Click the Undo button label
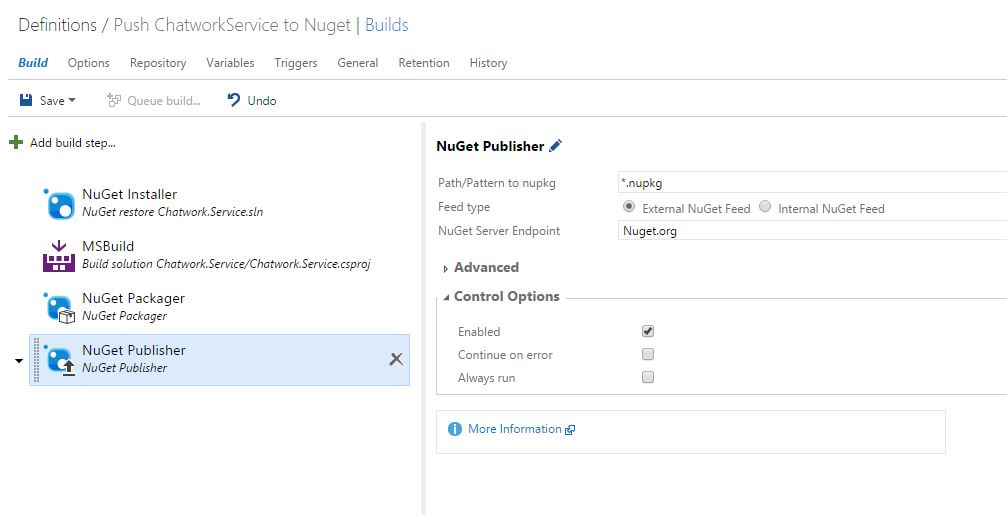The width and height of the screenshot is (1007, 515). pyautogui.click(x=262, y=101)
